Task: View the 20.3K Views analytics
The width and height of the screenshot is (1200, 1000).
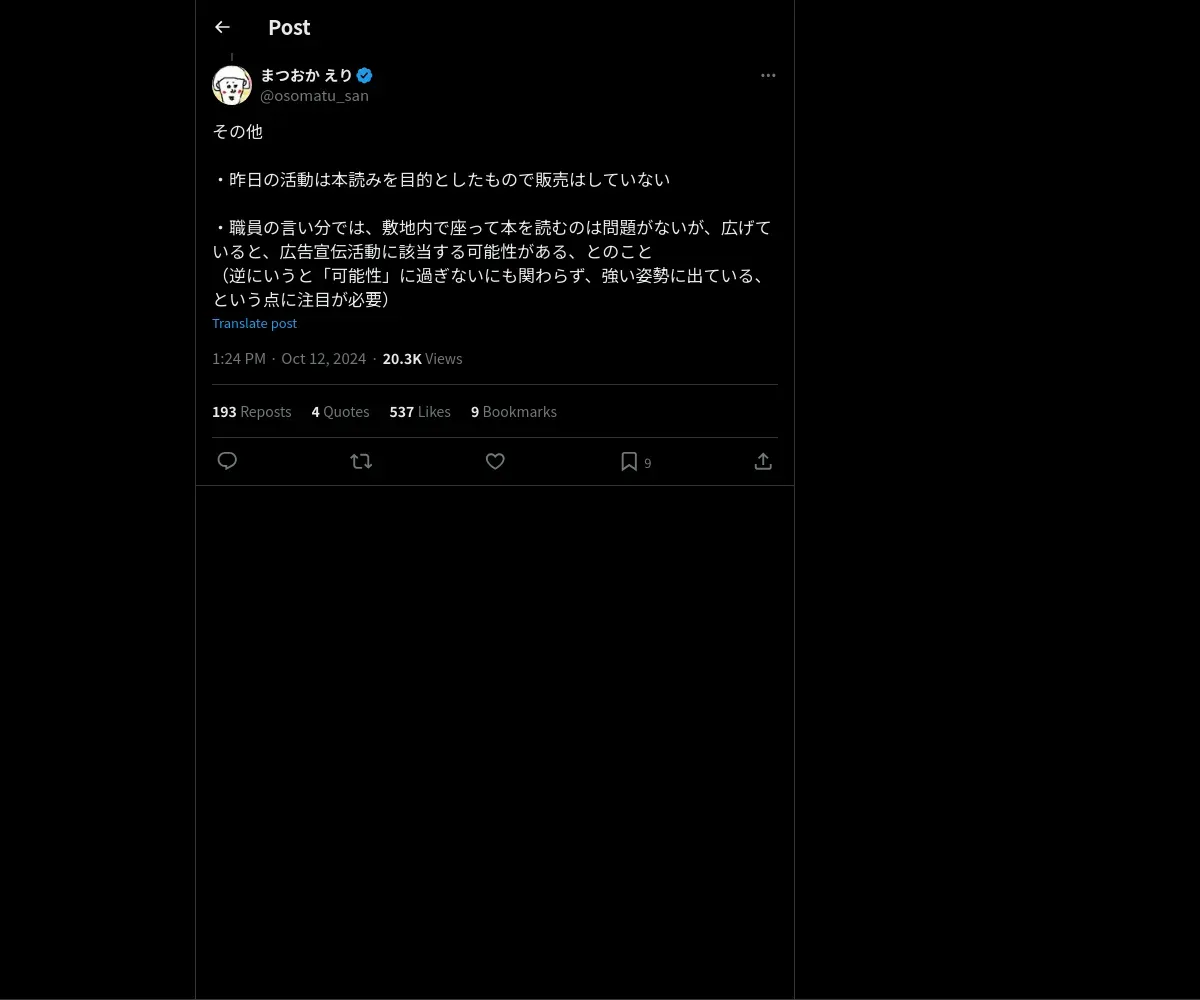Action: click(422, 359)
